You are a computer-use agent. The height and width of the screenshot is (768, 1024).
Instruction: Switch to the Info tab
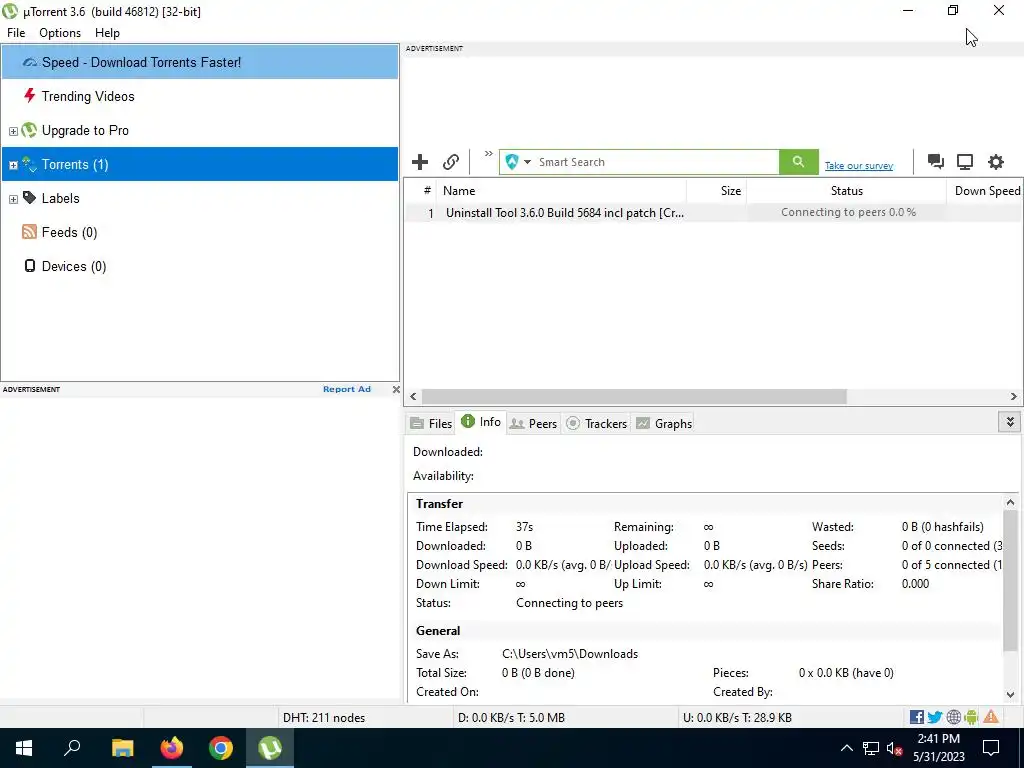click(x=481, y=422)
